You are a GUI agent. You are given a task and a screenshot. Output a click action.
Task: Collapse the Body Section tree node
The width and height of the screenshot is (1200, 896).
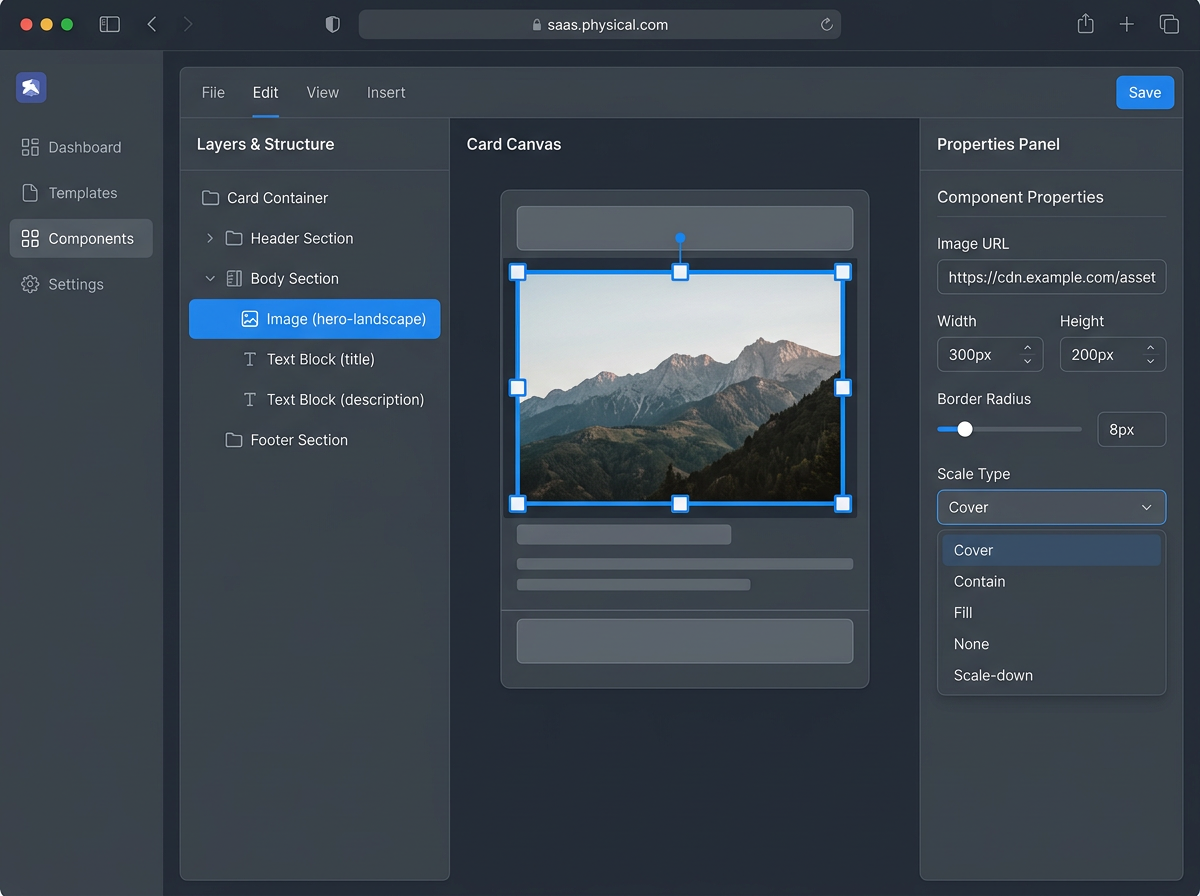tap(210, 278)
